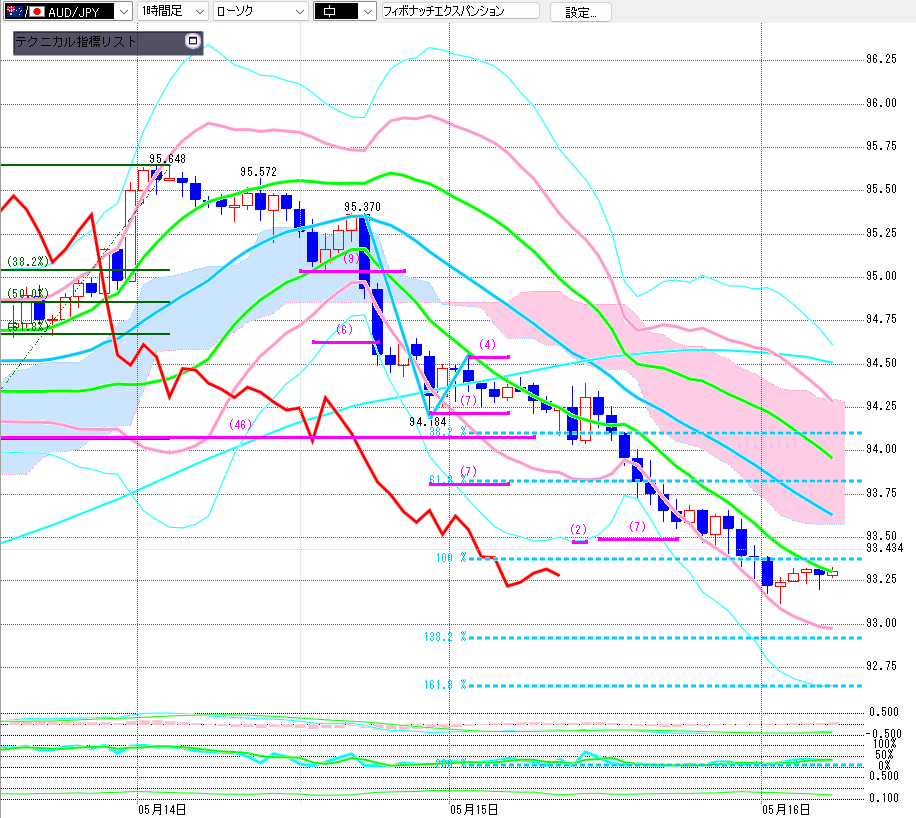
Task: Click the 96.25 price axis label
Action: point(881,59)
